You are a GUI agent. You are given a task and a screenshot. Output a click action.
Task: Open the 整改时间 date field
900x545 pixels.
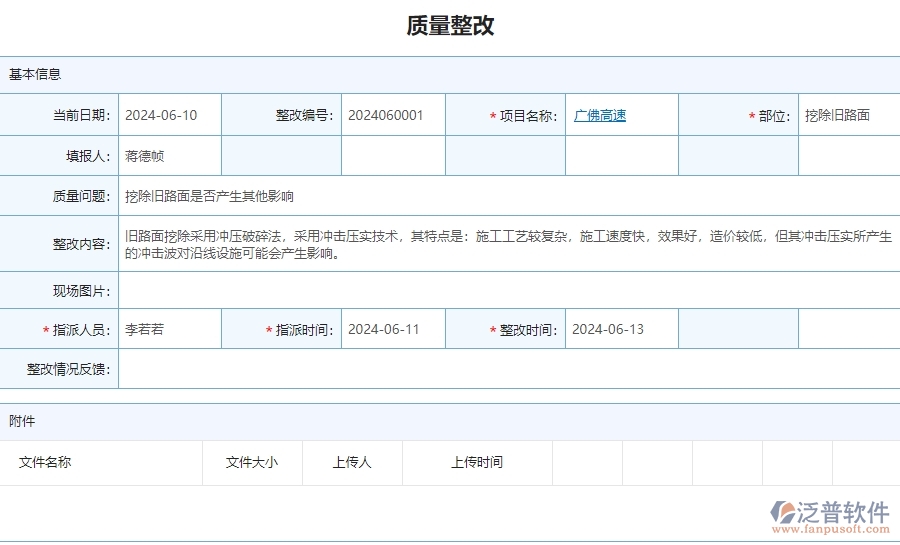pyautogui.click(x=620, y=329)
